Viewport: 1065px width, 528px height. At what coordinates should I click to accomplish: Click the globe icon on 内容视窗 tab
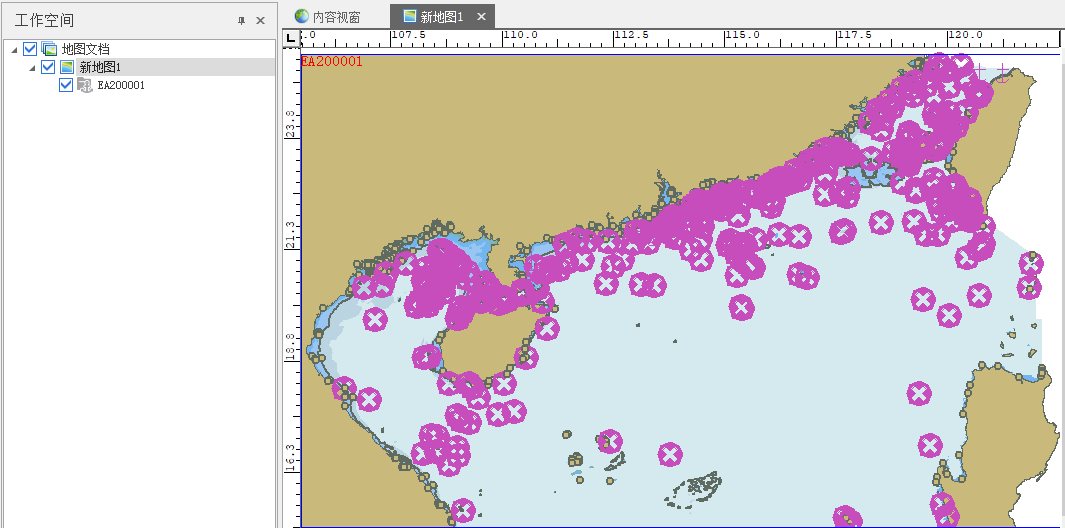[x=302, y=17]
